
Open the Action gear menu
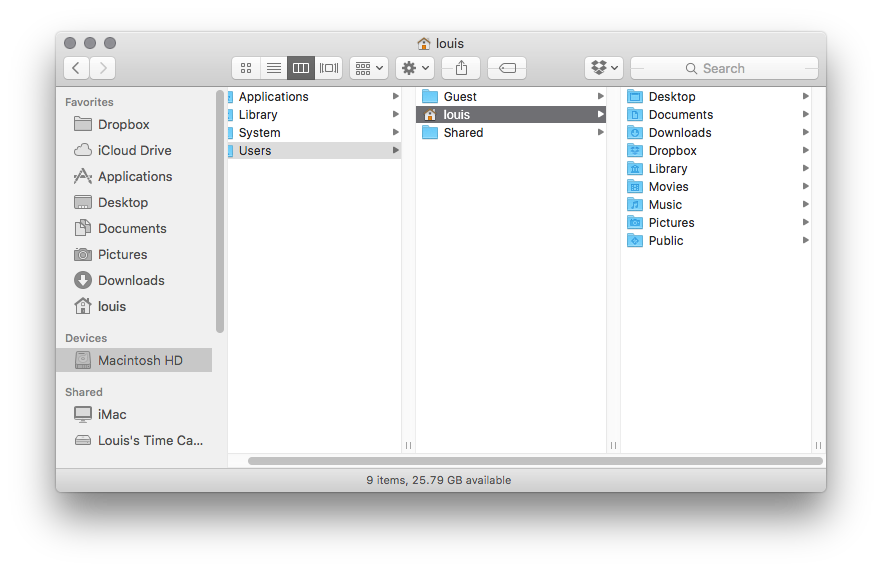click(x=415, y=68)
